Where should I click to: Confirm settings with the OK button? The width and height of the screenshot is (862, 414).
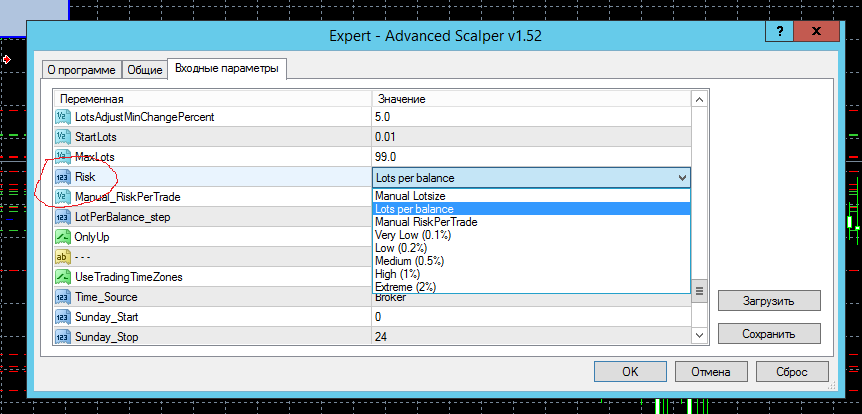click(x=630, y=371)
